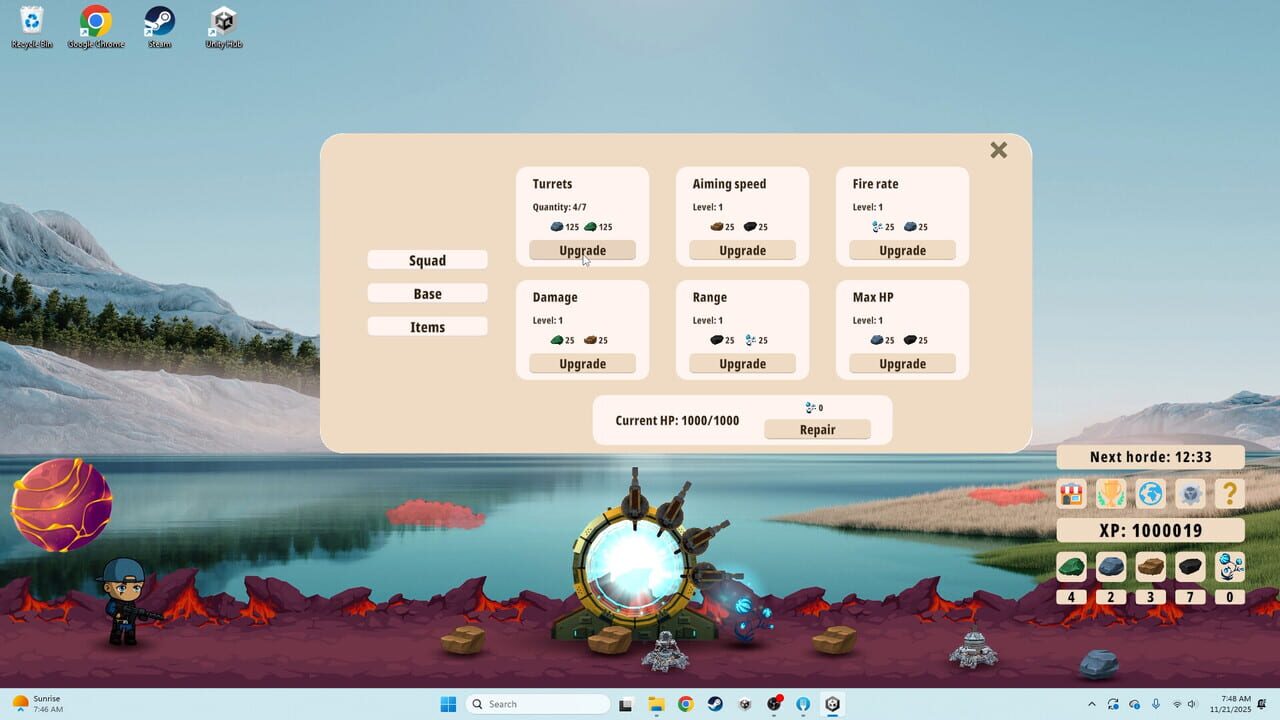Upgrade the Max HP stat
Image resolution: width=1280 pixels, height=720 pixels.
point(902,363)
